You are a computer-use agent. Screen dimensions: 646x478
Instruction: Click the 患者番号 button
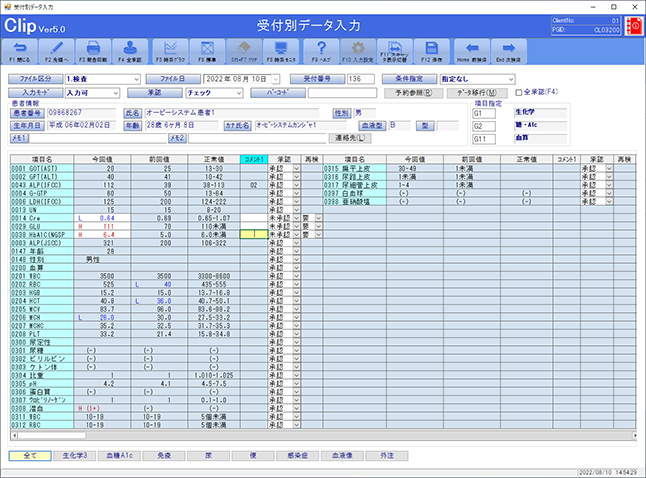click(x=27, y=113)
